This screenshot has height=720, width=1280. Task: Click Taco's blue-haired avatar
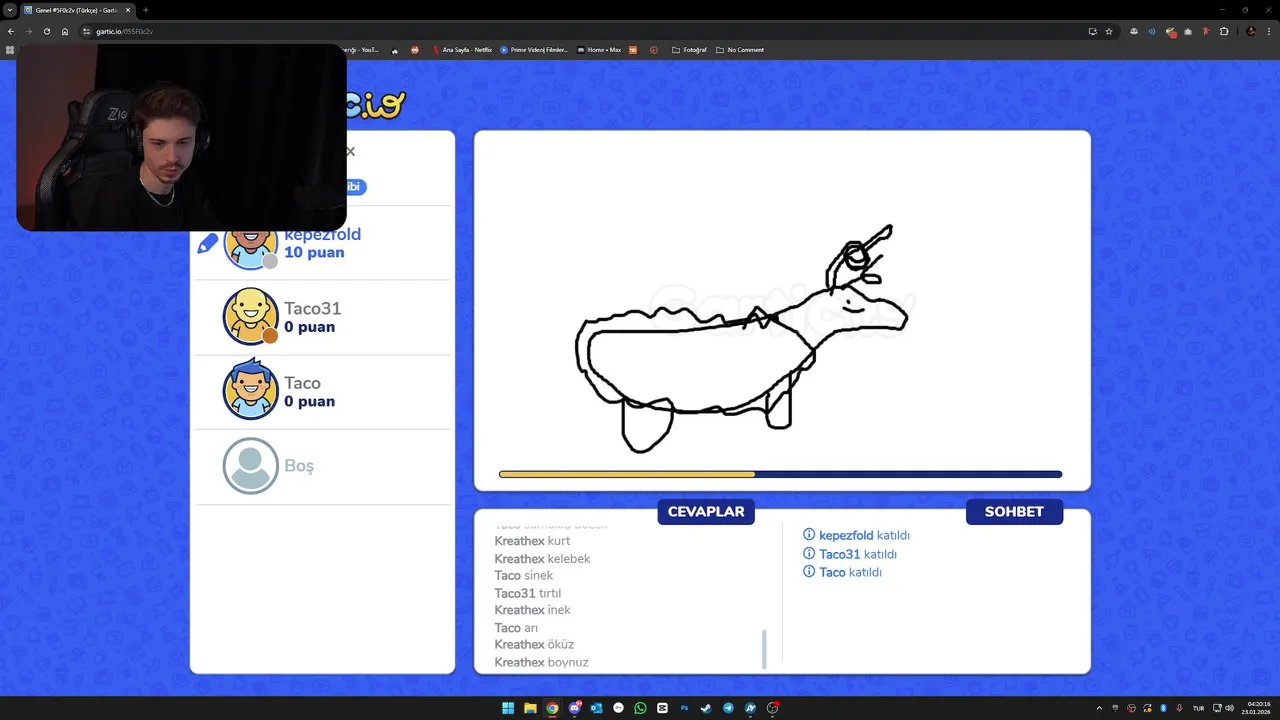[250, 390]
